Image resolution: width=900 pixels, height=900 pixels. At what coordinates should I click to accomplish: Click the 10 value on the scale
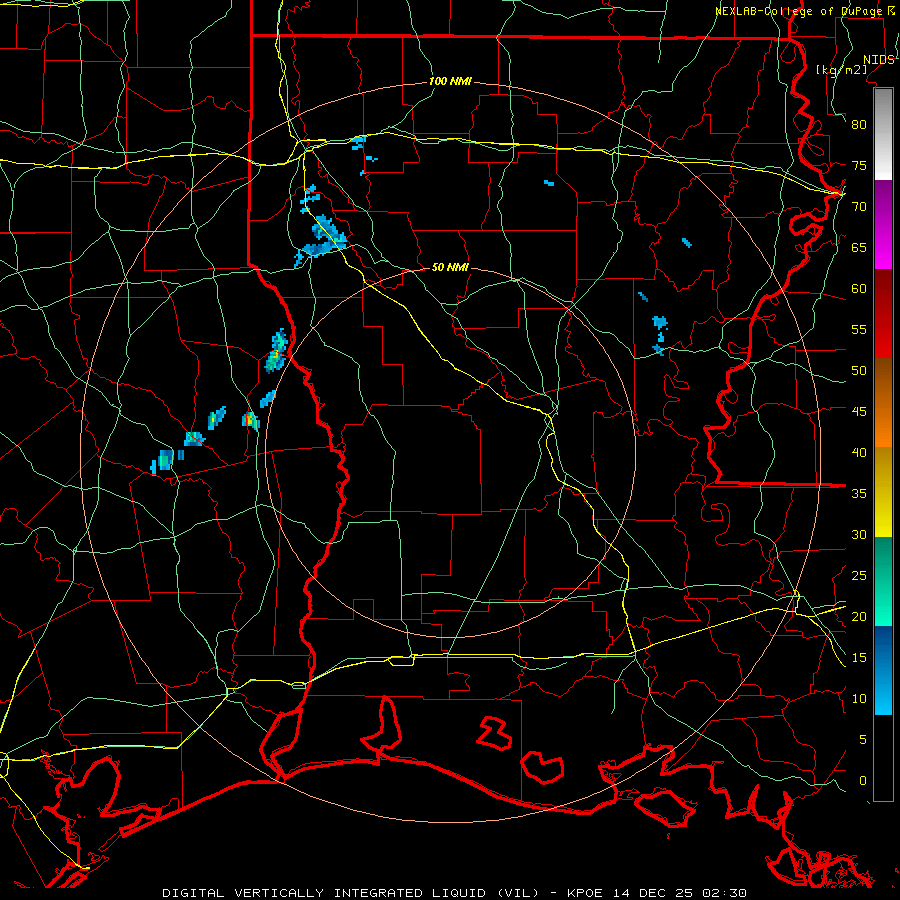coord(859,699)
